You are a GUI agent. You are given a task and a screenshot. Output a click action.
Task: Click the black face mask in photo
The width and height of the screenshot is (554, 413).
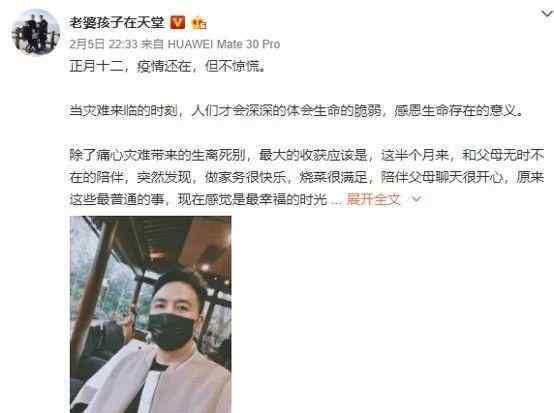(171, 331)
